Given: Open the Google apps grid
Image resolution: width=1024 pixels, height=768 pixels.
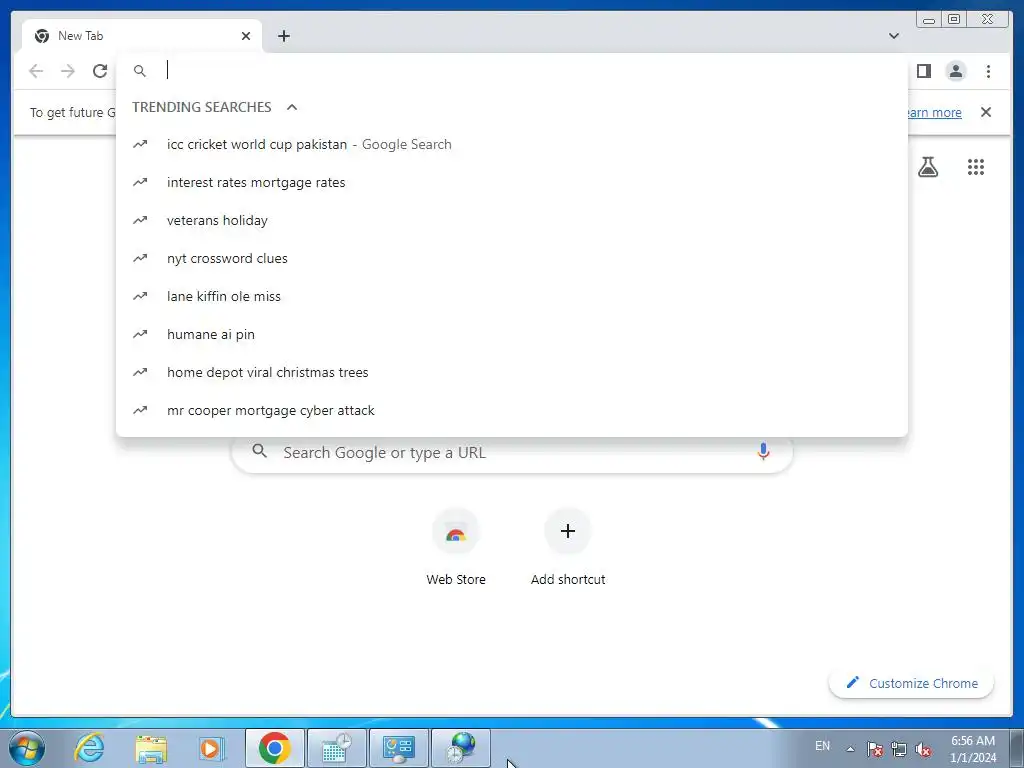Looking at the screenshot, I should pos(976,167).
